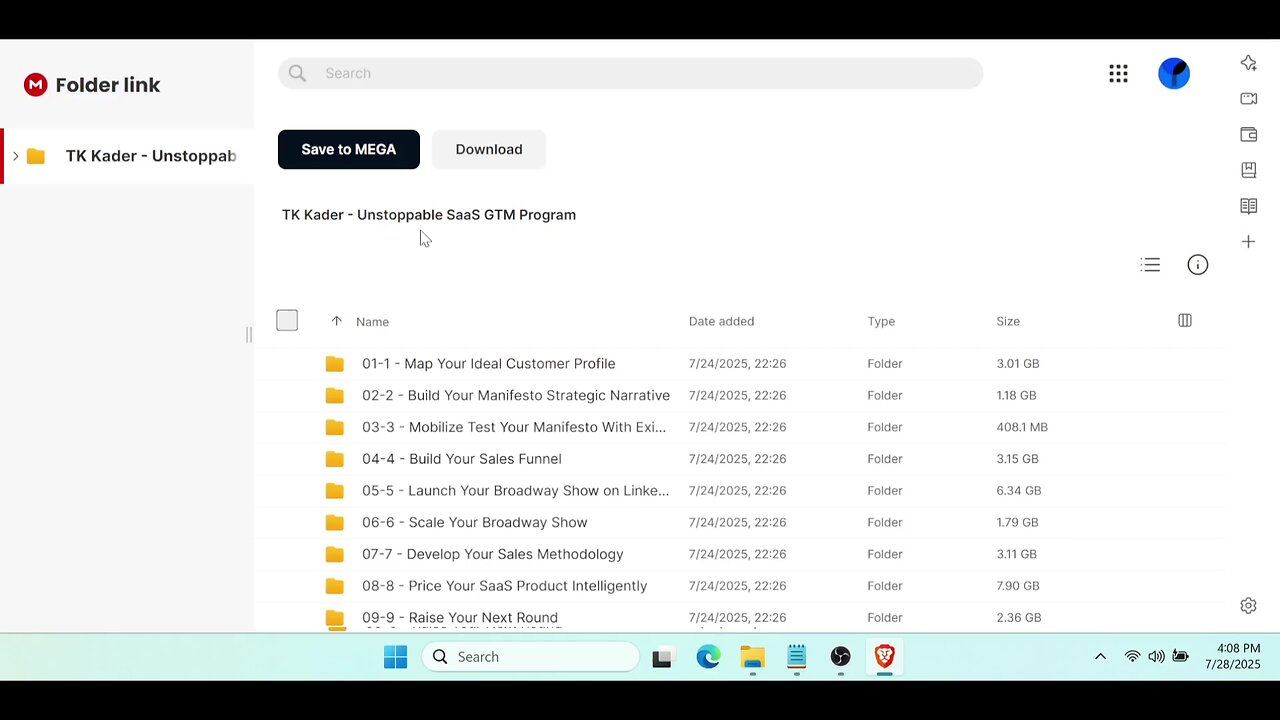Toggle the select-all checkbox in header
This screenshot has height=720, width=1280.
click(x=287, y=320)
